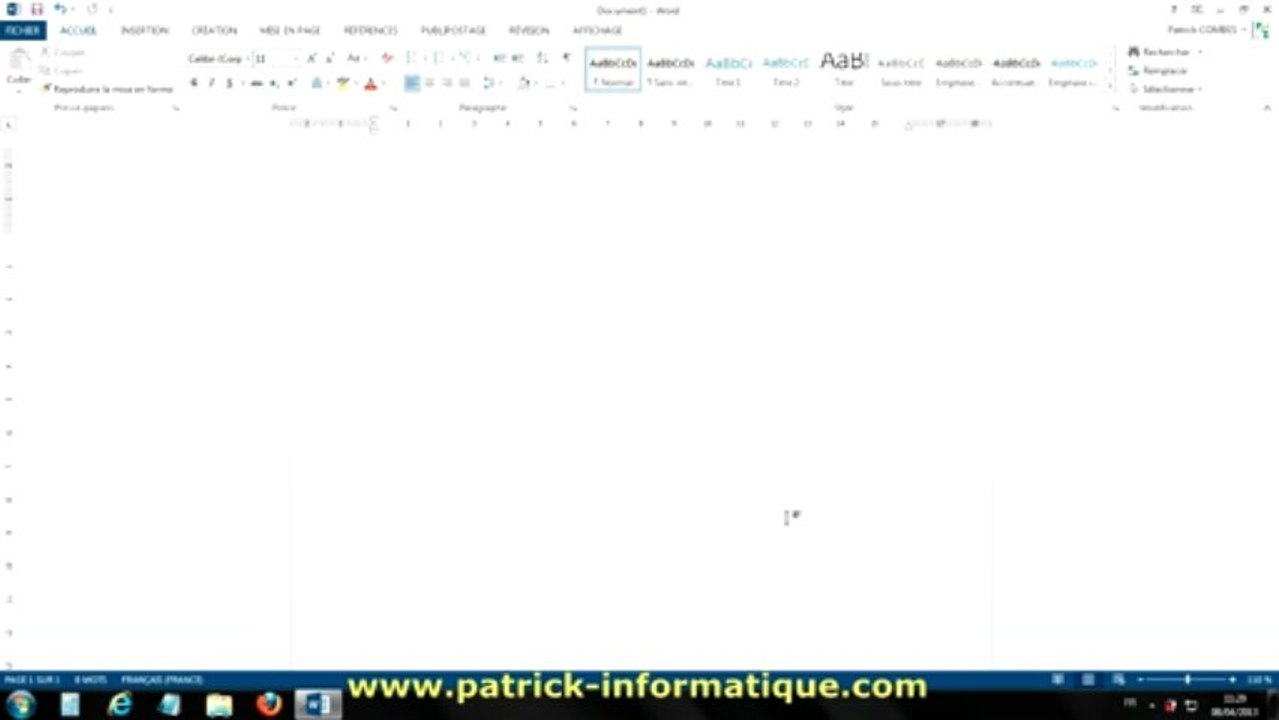
Task: Click the decrease indent icon
Action: click(x=498, y=59)
